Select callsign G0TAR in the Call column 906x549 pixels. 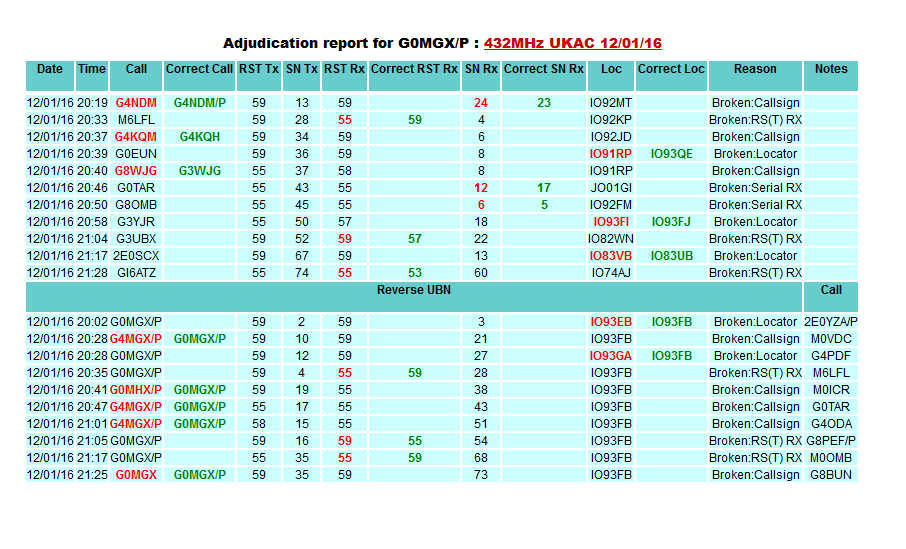coord(136,188)
